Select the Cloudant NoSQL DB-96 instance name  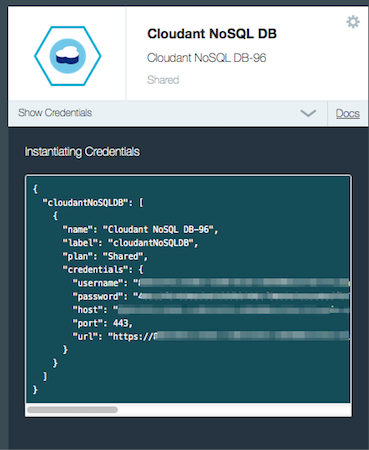pyautogui.click(x=207, y=58)
